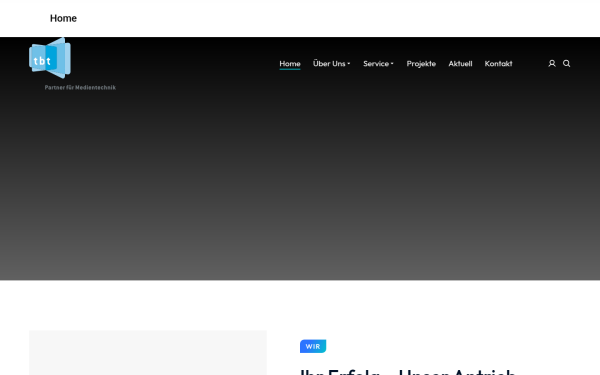Viewport: 600px width, 375px height.
Task: Open the Projekte menu item
Action: pyautogui.click(x=421, y=64)
